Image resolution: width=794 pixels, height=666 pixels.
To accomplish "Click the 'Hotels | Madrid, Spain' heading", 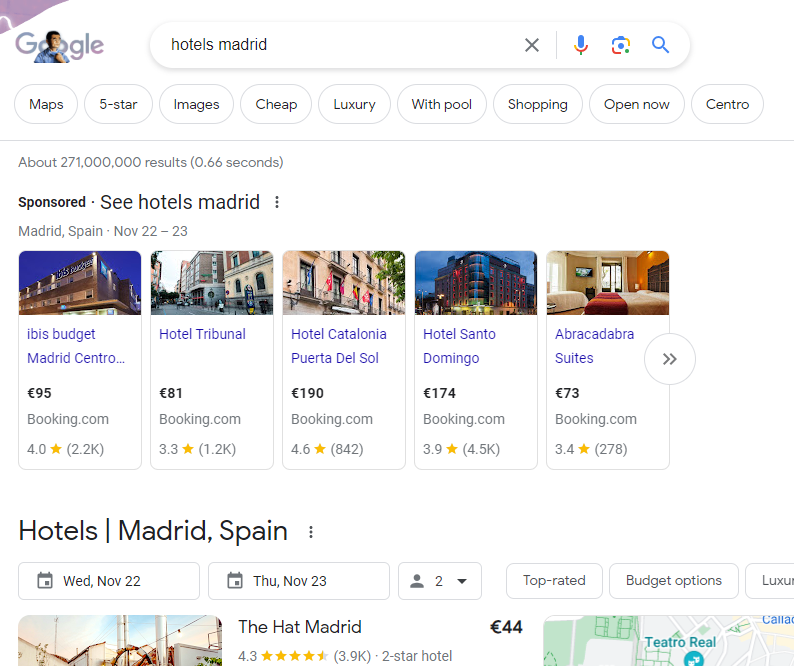I will point(153,531).
